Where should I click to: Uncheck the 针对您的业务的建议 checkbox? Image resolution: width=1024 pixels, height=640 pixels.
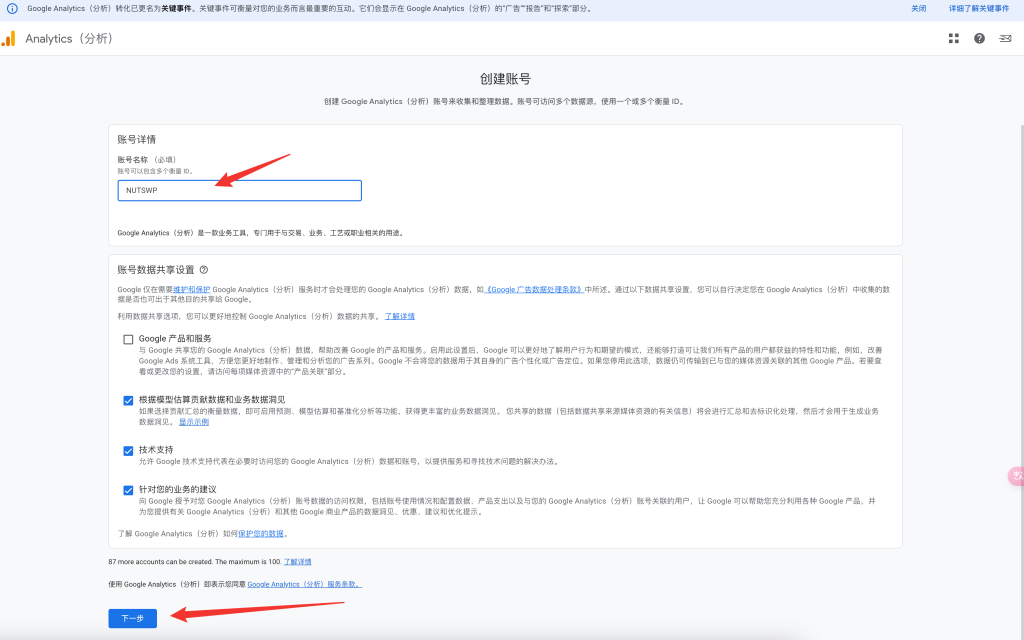pyautogui.click(x=128, y=490)
